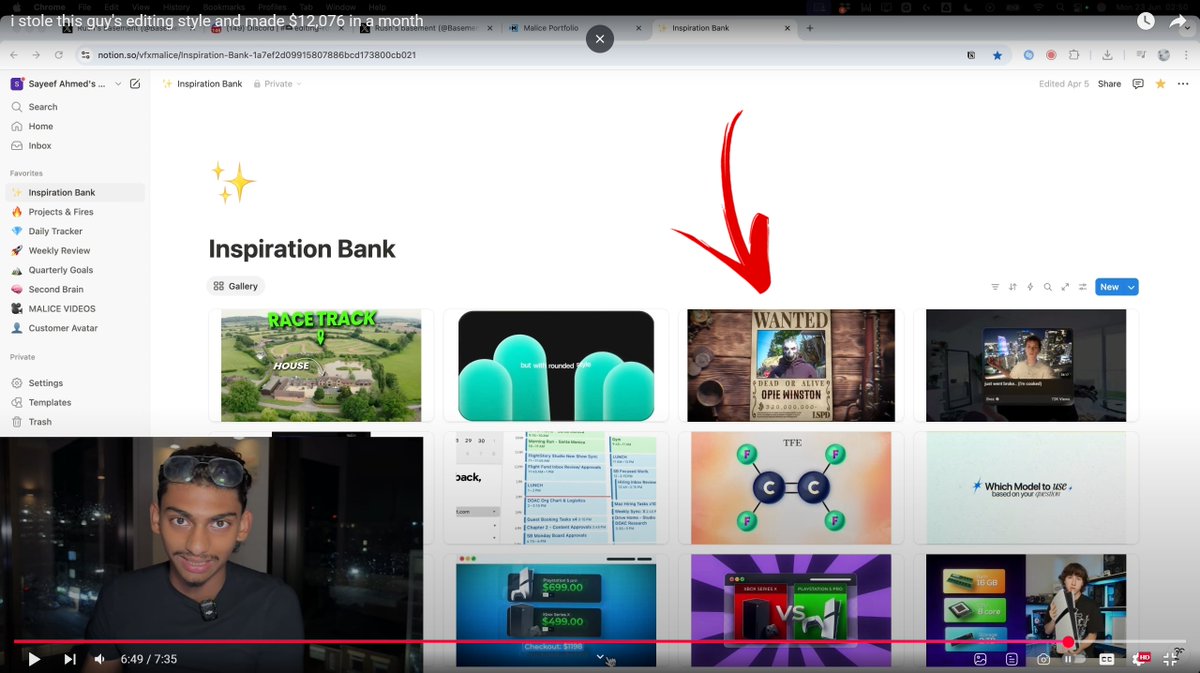The image size is (1200, 673).
Task: Click the YouTube share arrow icon
Action: pos(1178,21)
